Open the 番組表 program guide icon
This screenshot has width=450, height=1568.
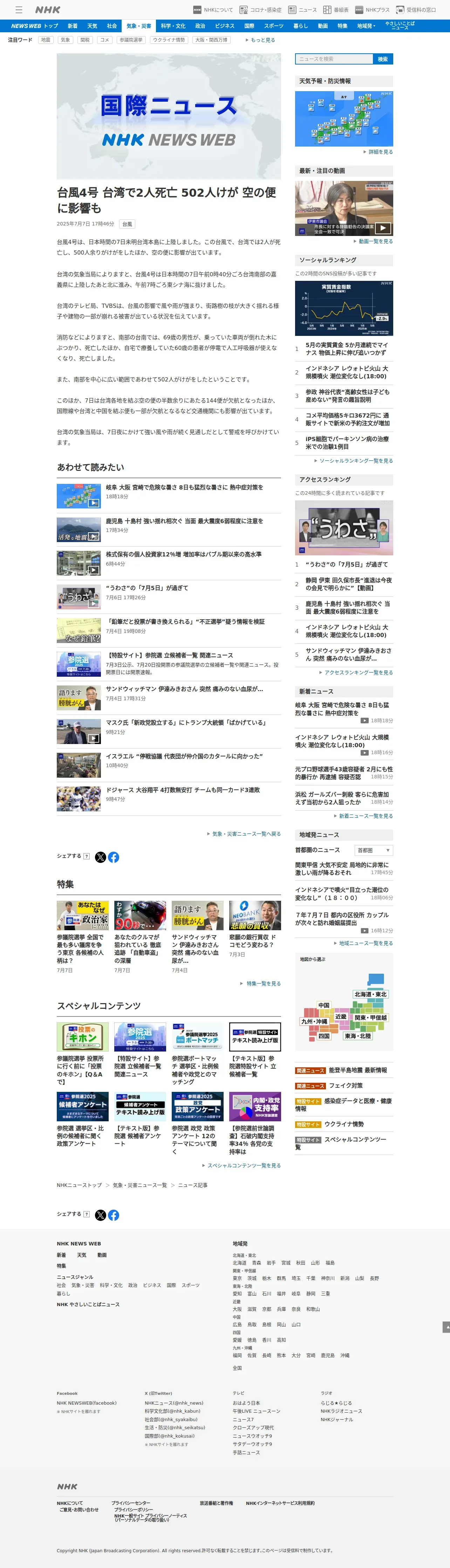336,10
